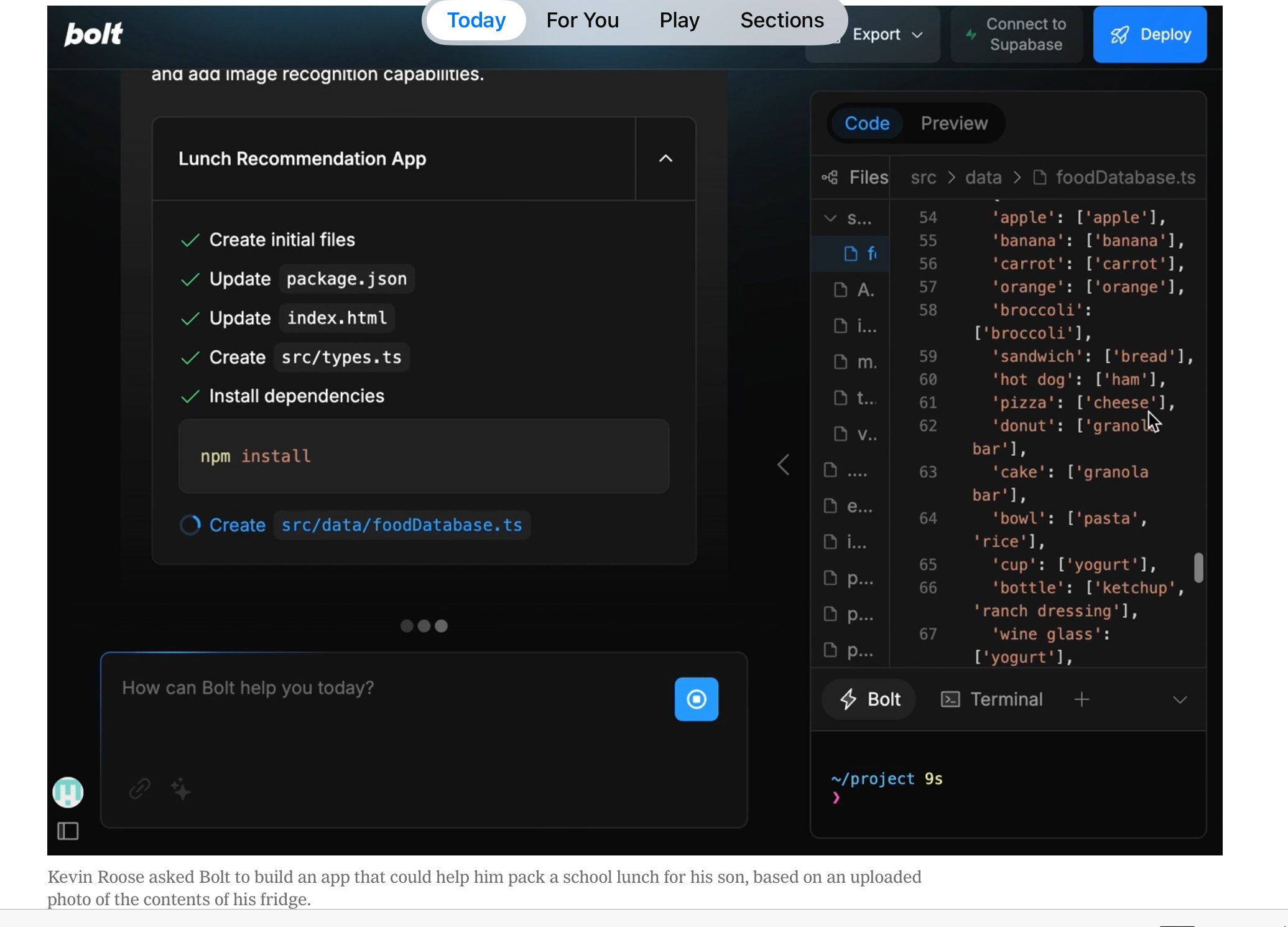
Task: Add a new terminal with plus icon
Action: (x=1082, y=699)
